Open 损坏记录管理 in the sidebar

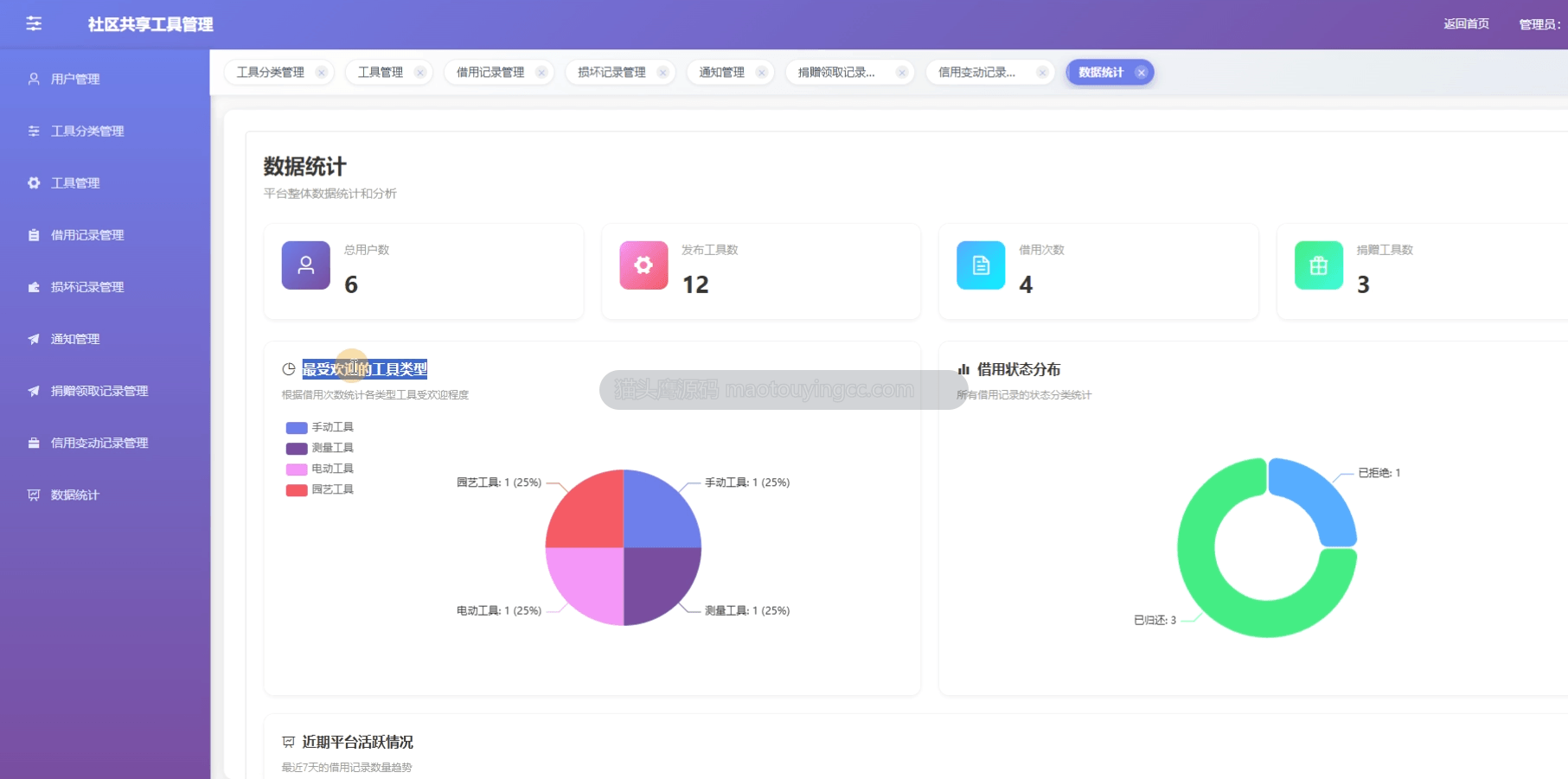point(105,287)
